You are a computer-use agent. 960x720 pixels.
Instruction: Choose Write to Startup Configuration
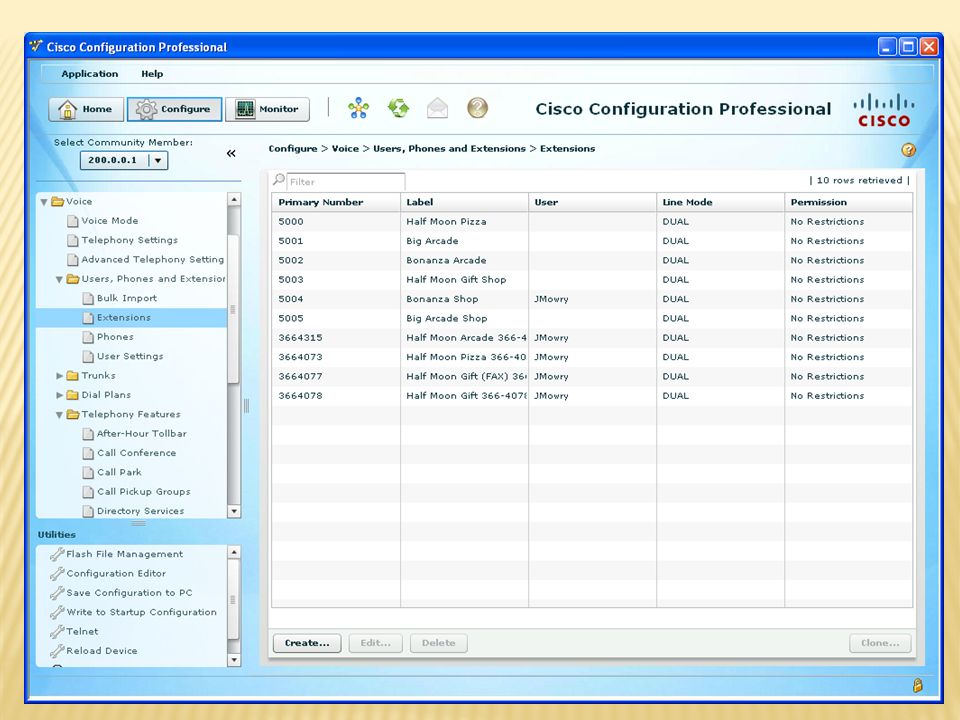point(141,612)
